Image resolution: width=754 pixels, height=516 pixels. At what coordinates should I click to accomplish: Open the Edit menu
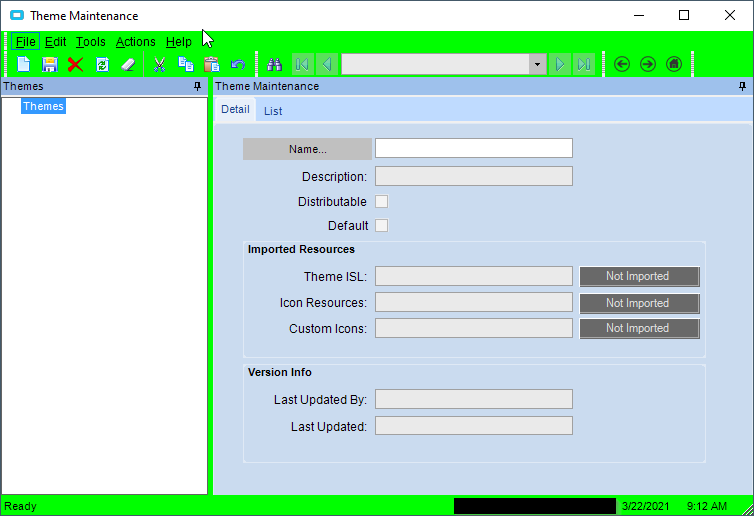pos(55,42)
